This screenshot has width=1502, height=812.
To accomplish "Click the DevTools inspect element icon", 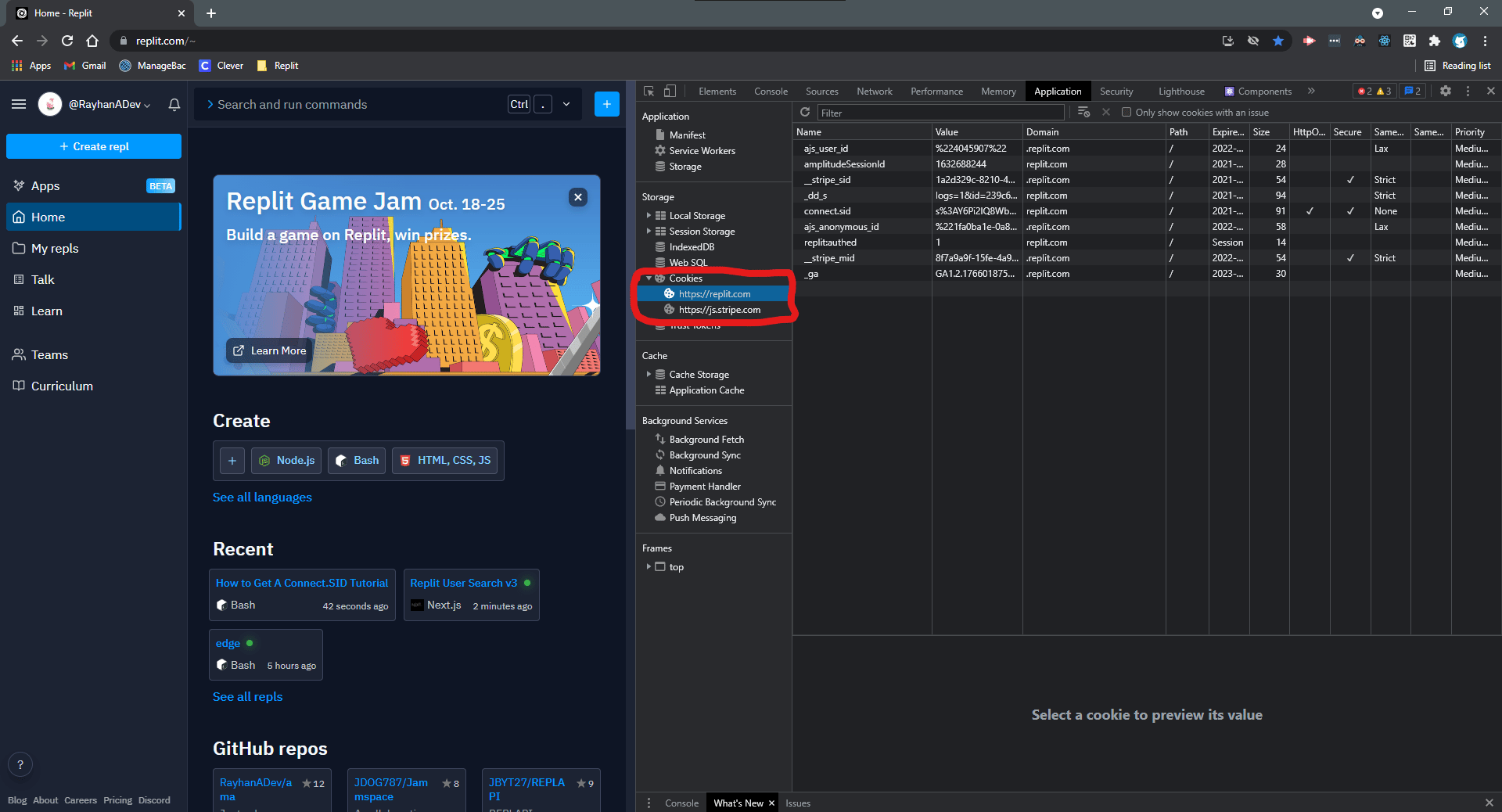I will [x=649, y=92].
